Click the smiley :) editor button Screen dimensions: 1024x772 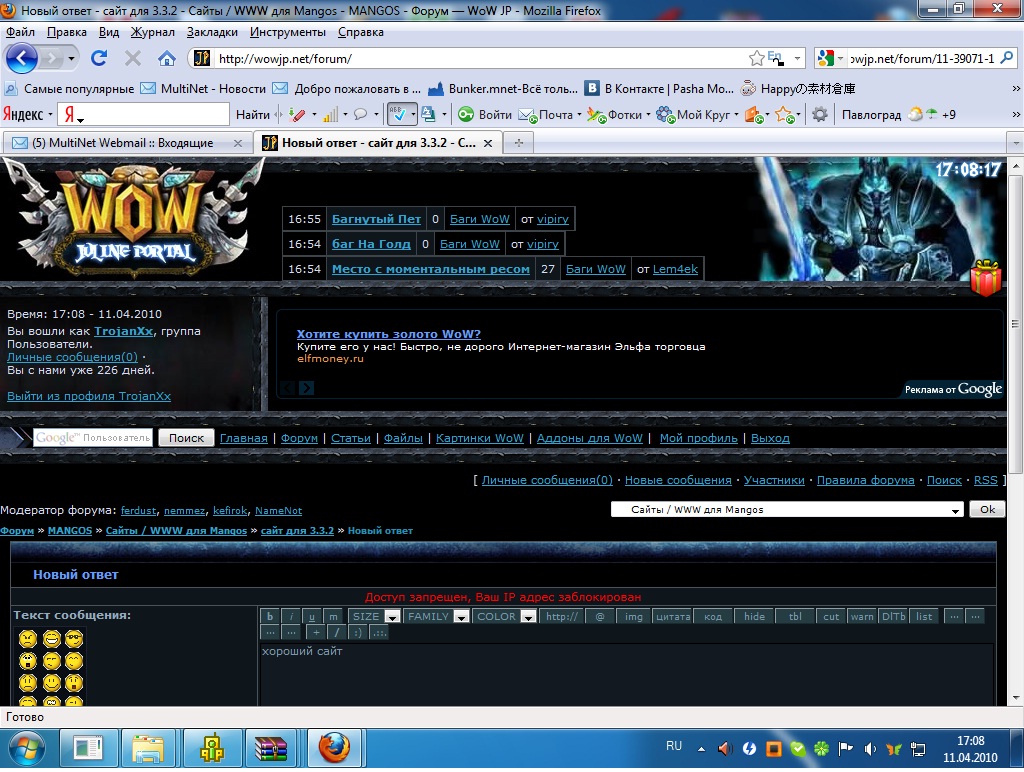pyautogui.click(x=357, y=632)
